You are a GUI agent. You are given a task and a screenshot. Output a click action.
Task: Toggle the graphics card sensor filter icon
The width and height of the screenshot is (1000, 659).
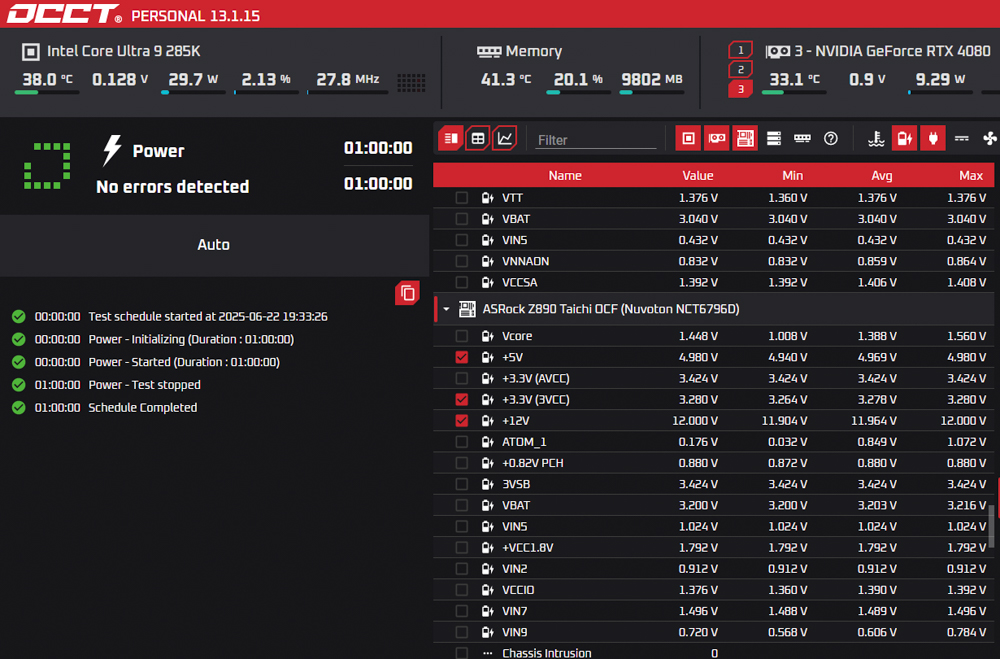coord(717,138)
